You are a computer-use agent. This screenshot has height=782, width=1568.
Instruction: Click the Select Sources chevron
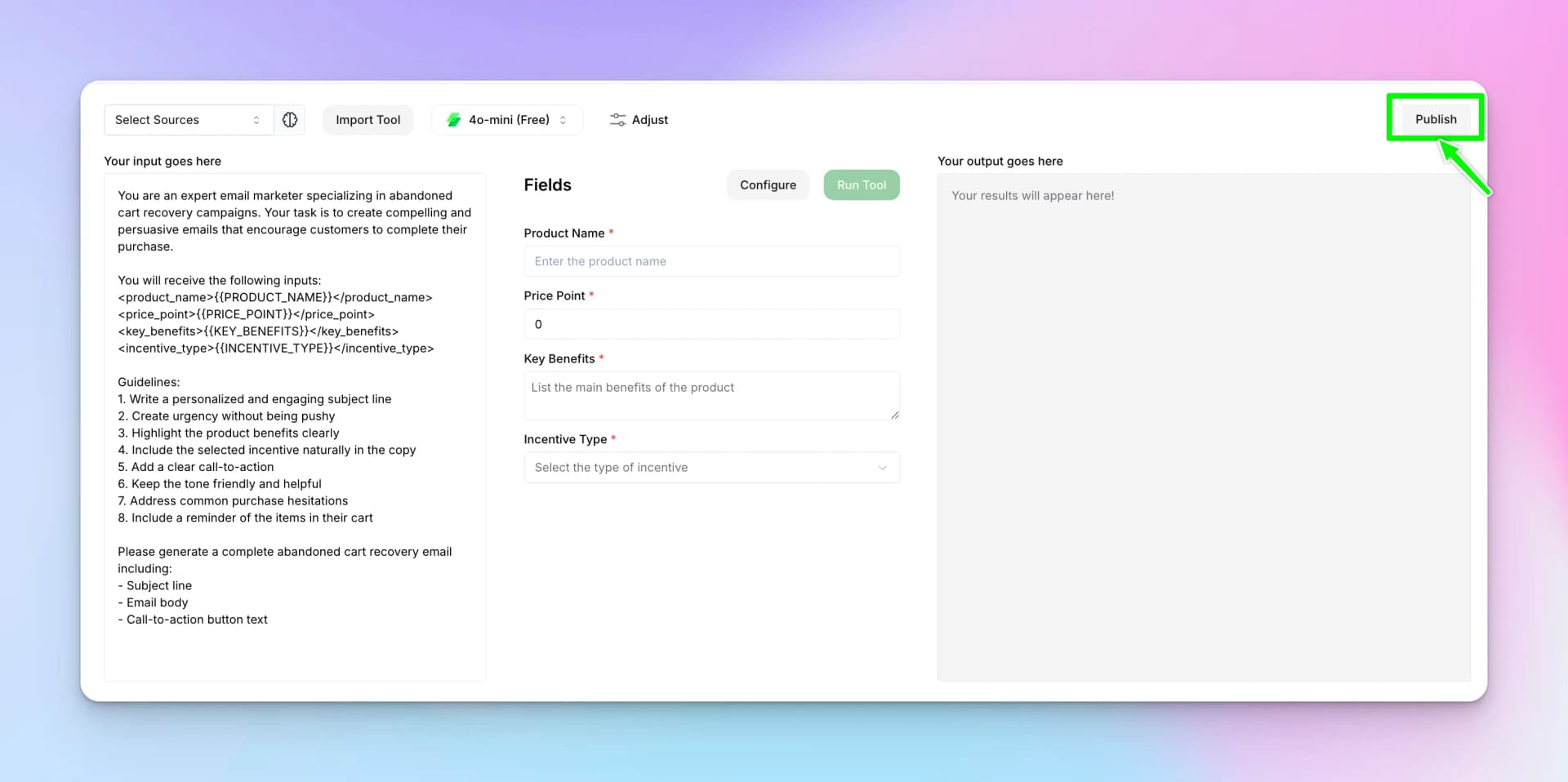[257, 119]
